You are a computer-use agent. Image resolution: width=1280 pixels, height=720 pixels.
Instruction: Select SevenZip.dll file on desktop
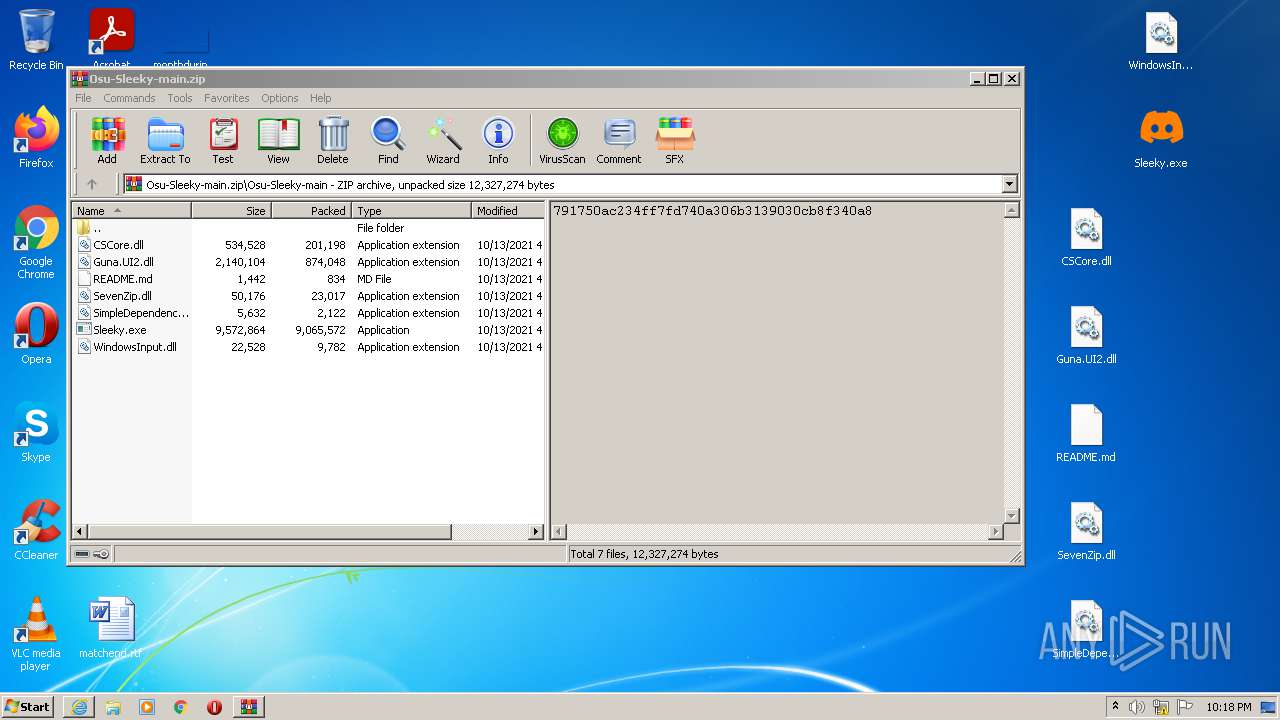tap(1086, 532)
